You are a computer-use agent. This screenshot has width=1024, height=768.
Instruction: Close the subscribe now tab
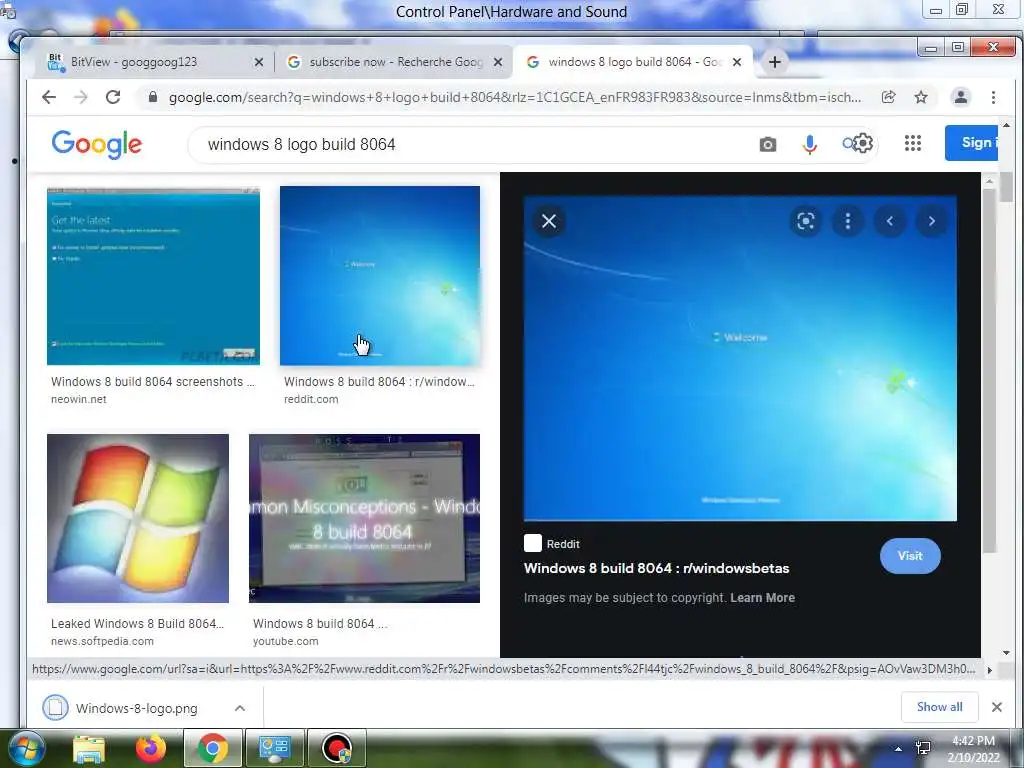tap(498, 62)
